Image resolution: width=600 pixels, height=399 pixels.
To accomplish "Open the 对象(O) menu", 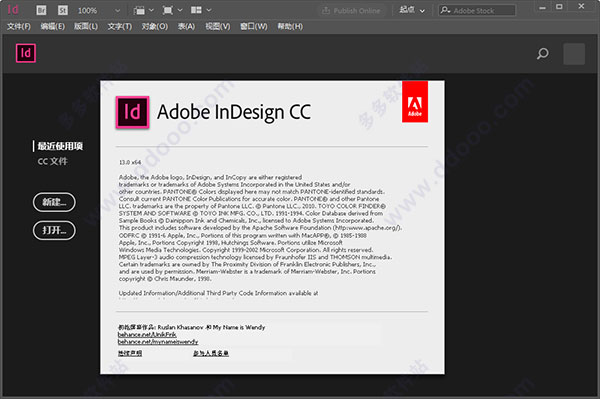I will coord(155,26).
